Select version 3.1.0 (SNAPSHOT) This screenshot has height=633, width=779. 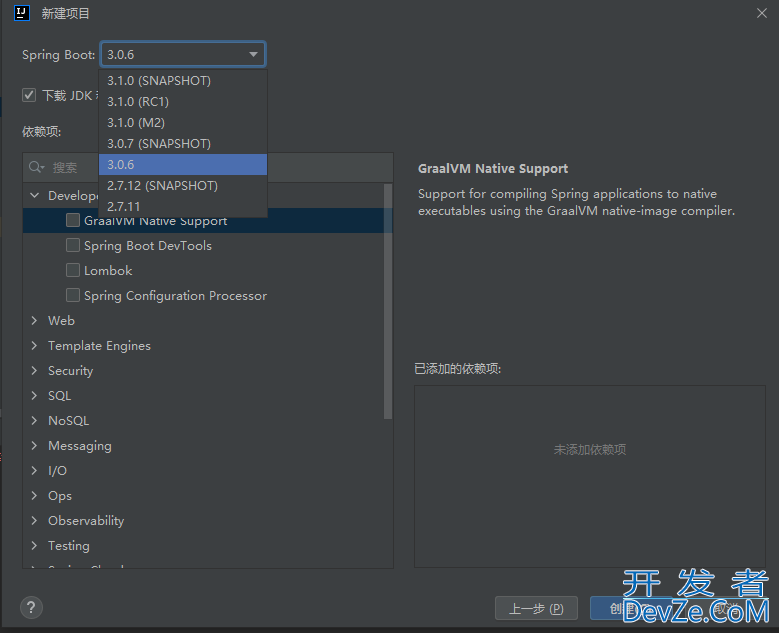click(183, 80)
